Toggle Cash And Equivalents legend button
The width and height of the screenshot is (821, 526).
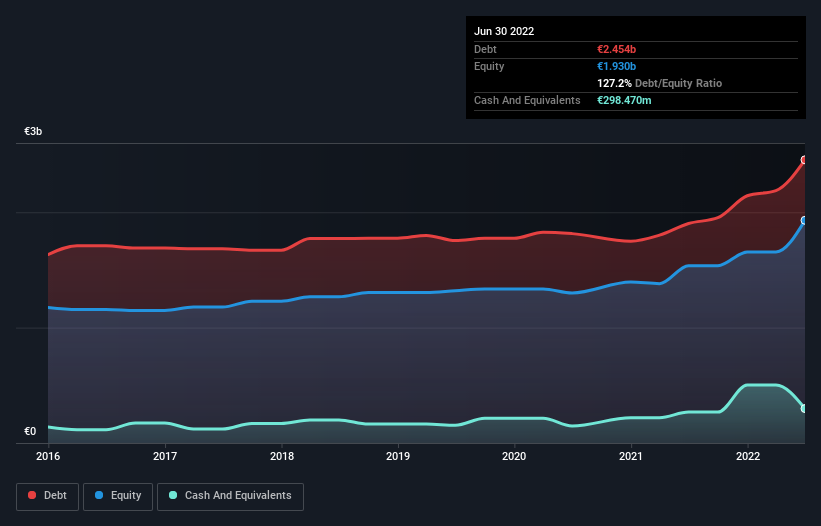230,496
